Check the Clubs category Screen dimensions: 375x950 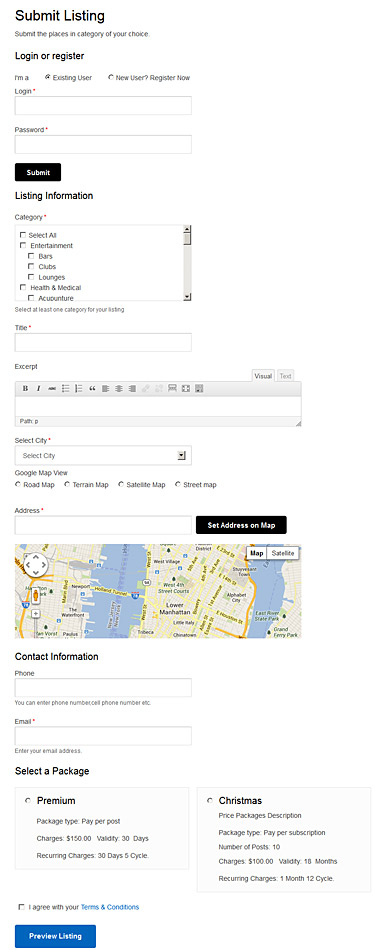[x=31, y=267]
